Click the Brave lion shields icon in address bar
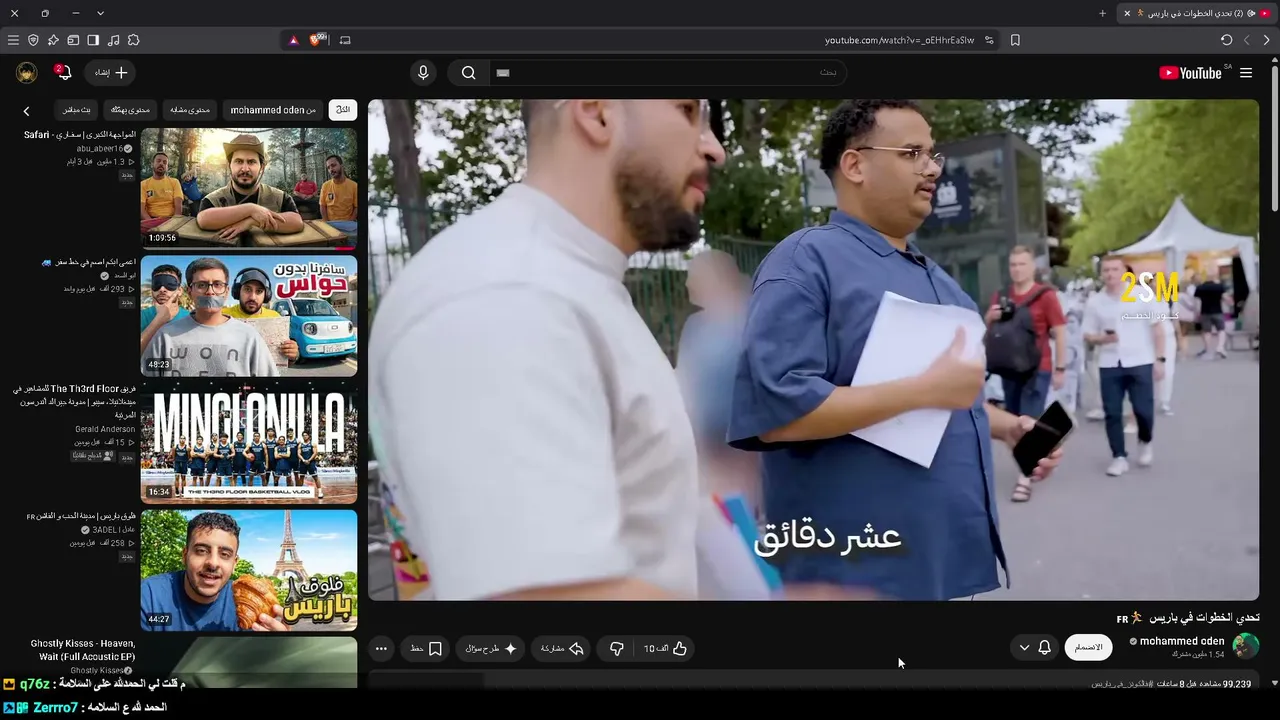Image resolution: width=1280 pixels, height=720 pixels. click(x=318, y=40)
